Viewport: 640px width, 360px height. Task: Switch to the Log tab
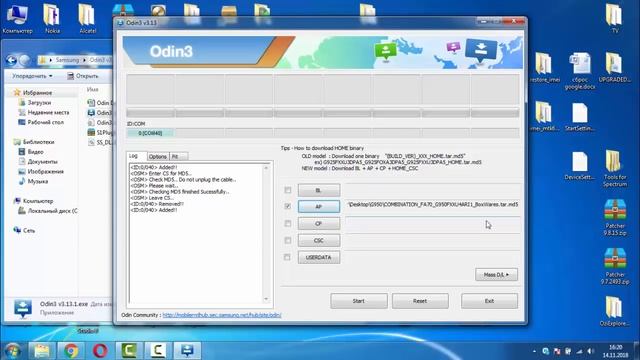(x=136, y=156)
